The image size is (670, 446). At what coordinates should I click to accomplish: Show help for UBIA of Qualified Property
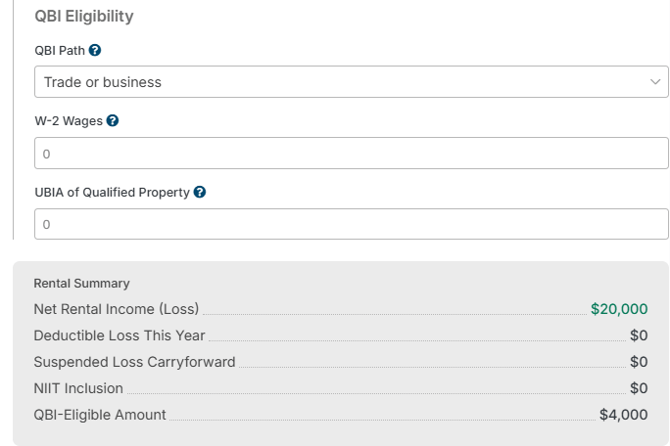coord(200,192)
